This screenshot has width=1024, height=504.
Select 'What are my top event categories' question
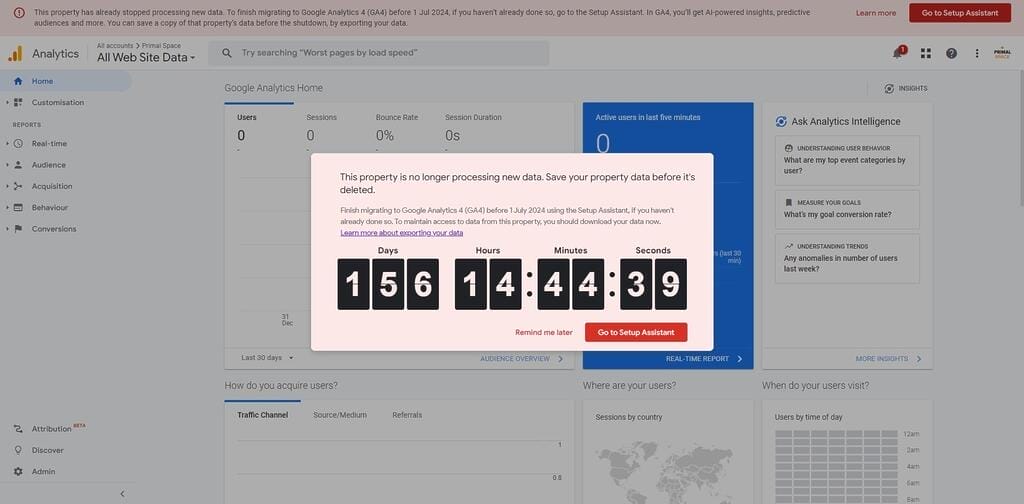(x=847, y=160)
